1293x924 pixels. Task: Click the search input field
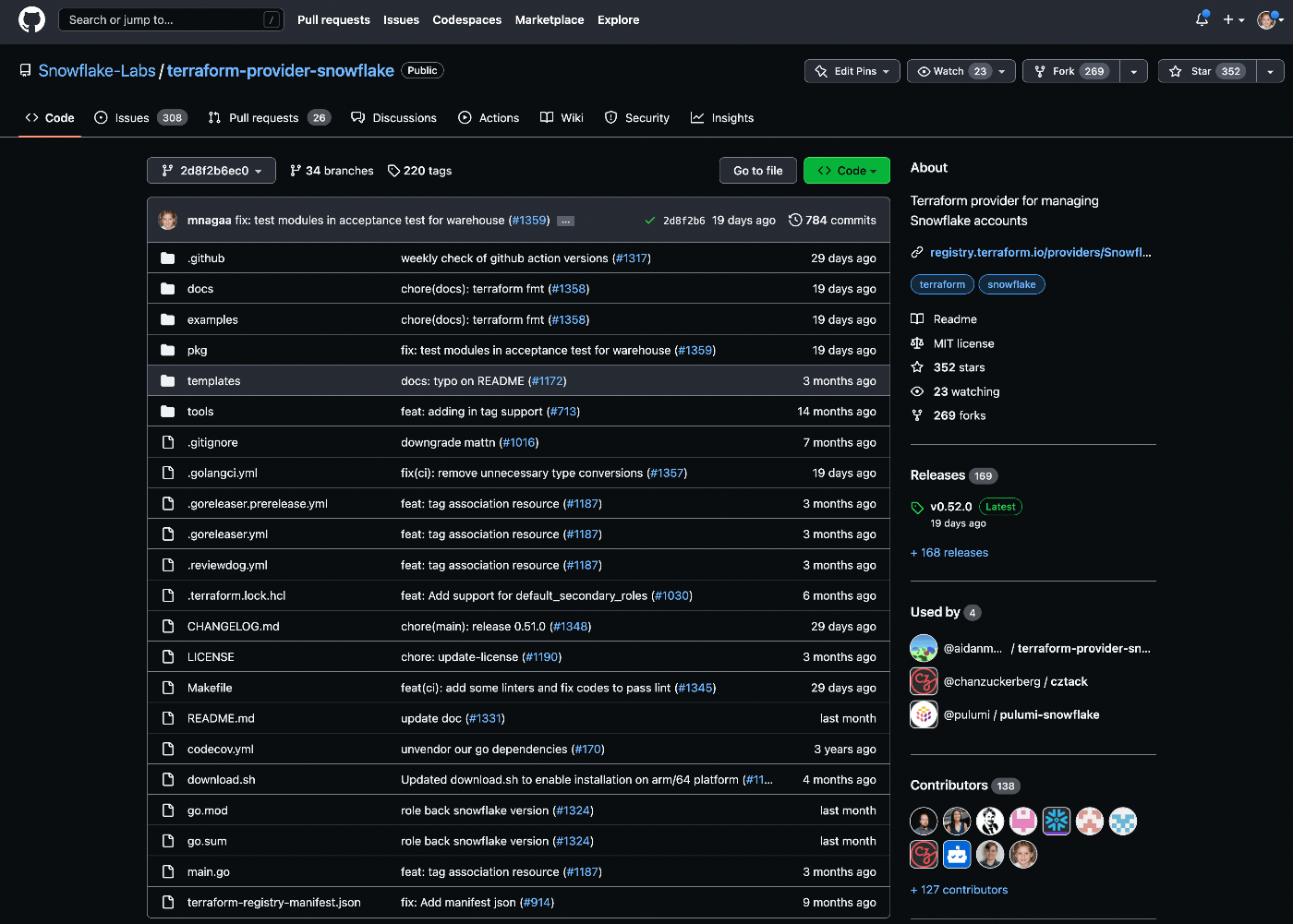point(171,18)
